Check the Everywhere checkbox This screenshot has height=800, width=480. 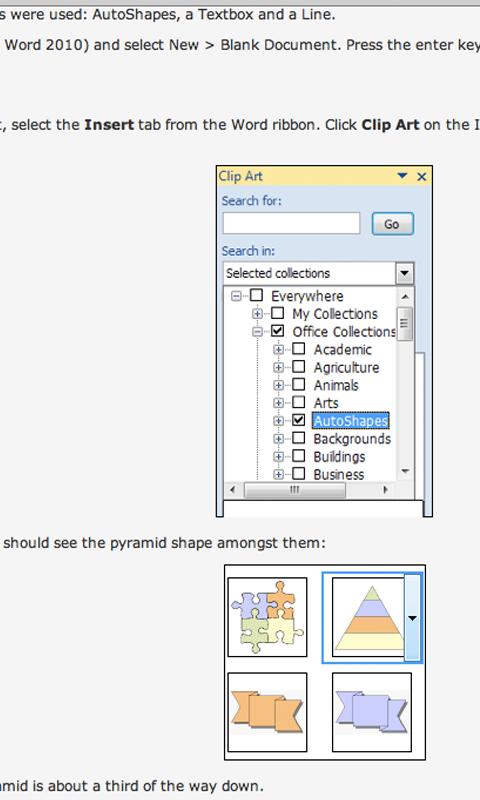256,295
